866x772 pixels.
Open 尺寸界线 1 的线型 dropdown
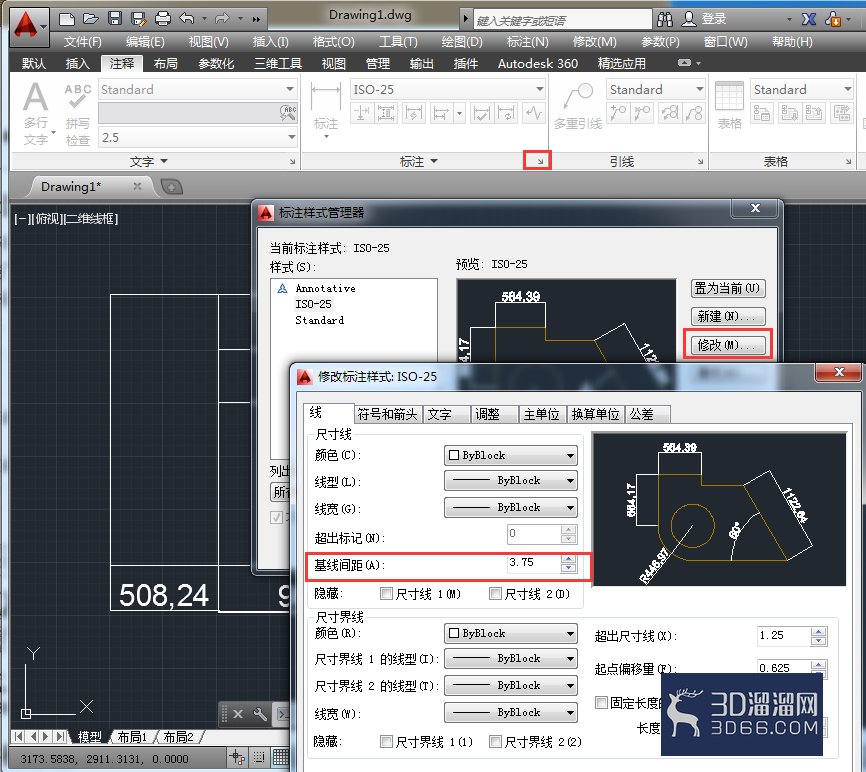pos(511,658)
